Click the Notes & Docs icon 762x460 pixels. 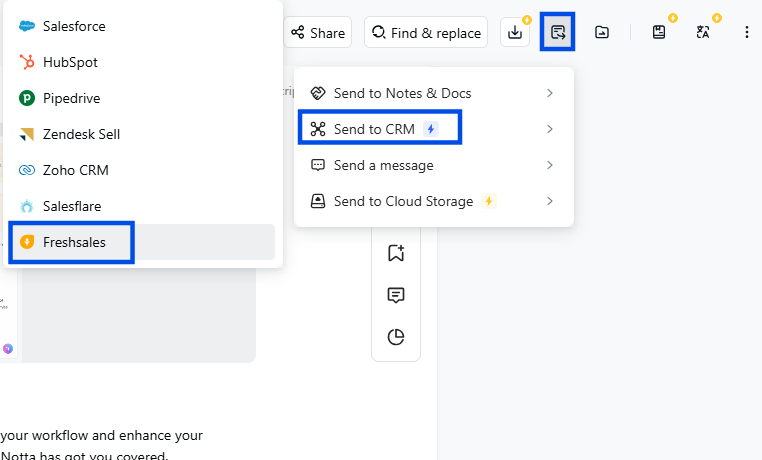[x=318, y=93]
